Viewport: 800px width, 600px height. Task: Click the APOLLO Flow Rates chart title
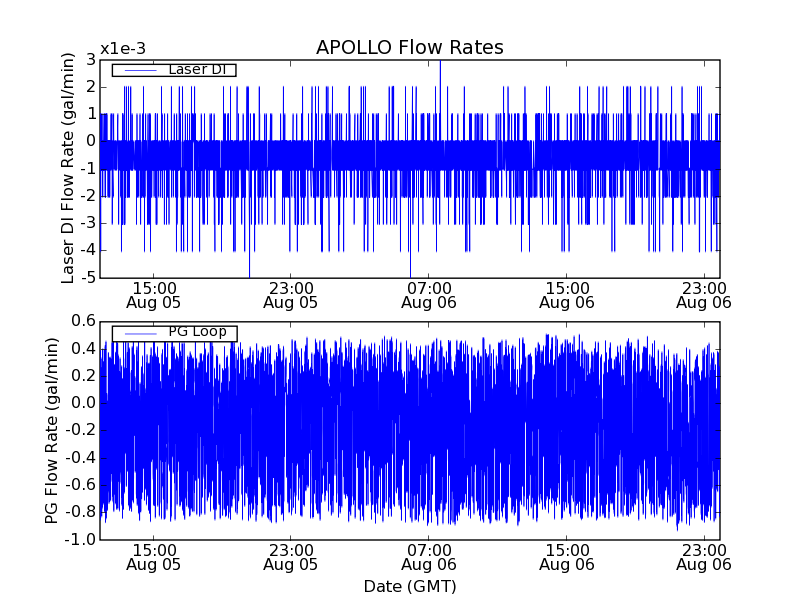(x=409, y=48)
